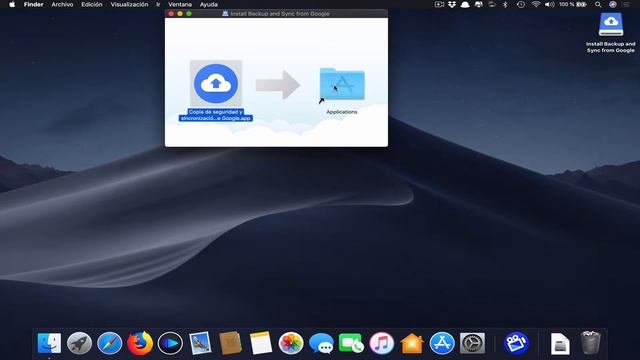Click the Bluetooth icon in menu bar
The width and height of the screenshot is (640, 360).
(505, 4)
